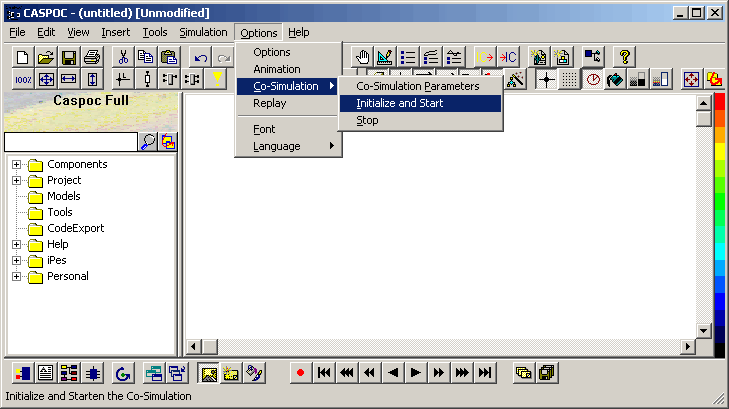This screenshot has height=409, width=729.
Task: Choose Stop in Co-Simulation submenu
Action: (x=420, y=120)
